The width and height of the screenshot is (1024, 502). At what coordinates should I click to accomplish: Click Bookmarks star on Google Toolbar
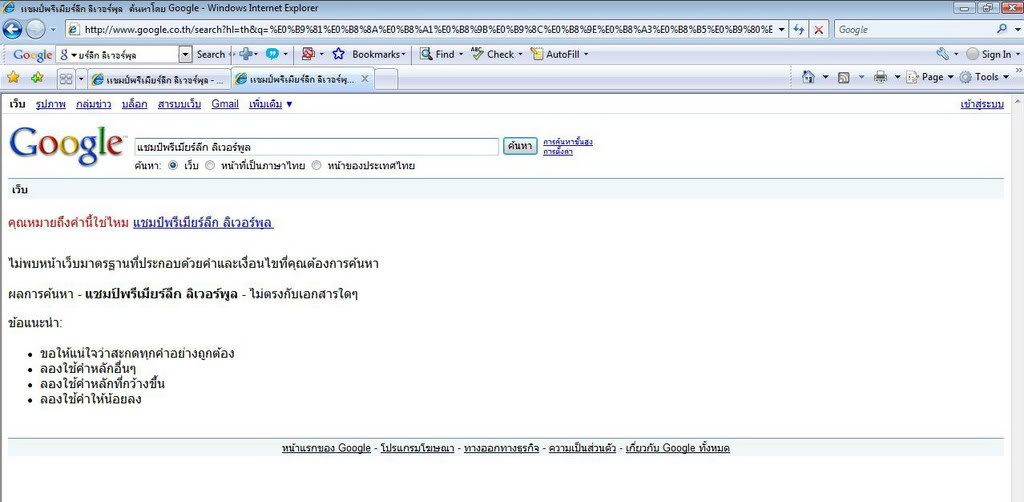click(x=339, y=54)
